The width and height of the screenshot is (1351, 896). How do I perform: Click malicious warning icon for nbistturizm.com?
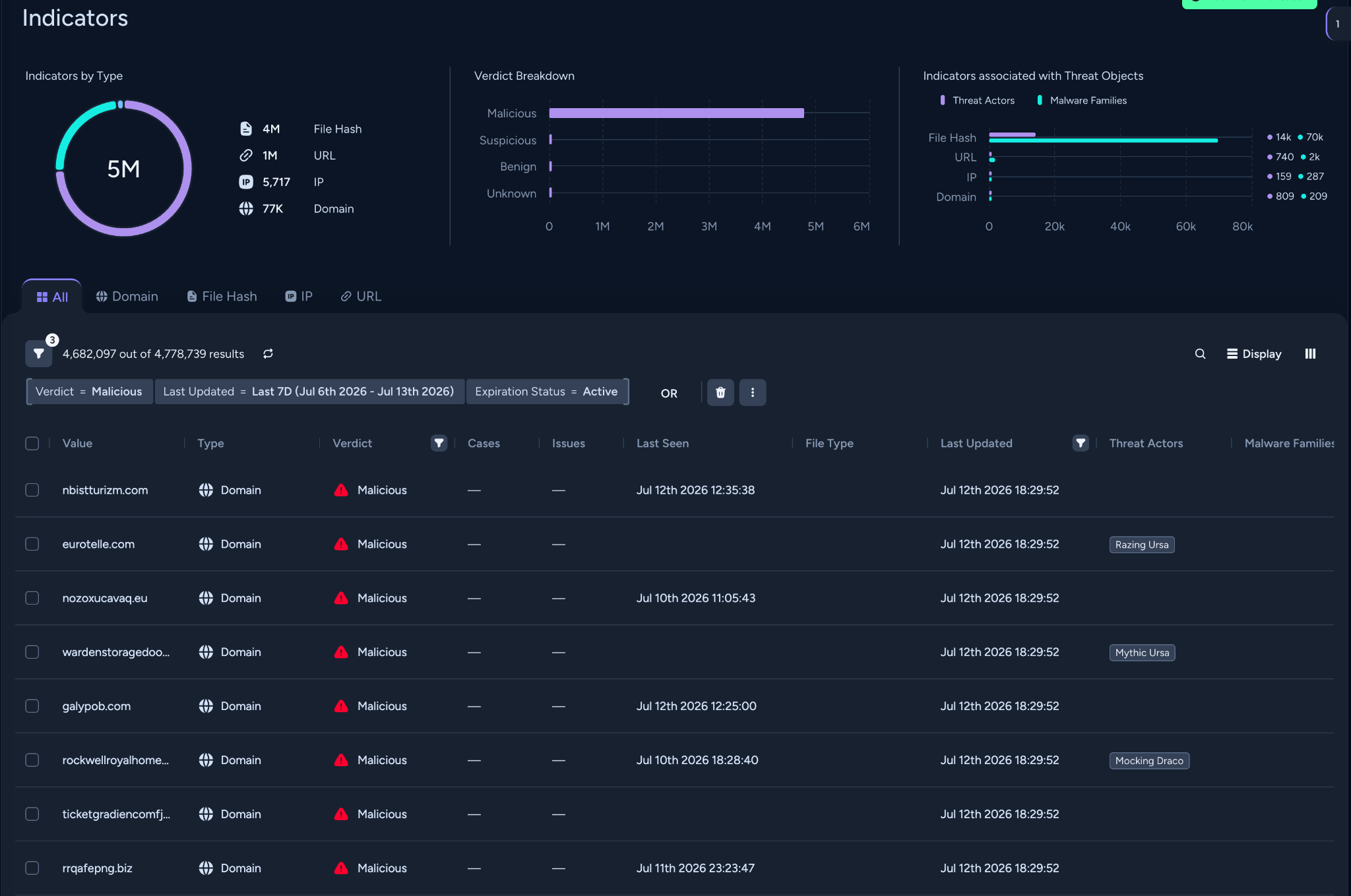point(341,490)
